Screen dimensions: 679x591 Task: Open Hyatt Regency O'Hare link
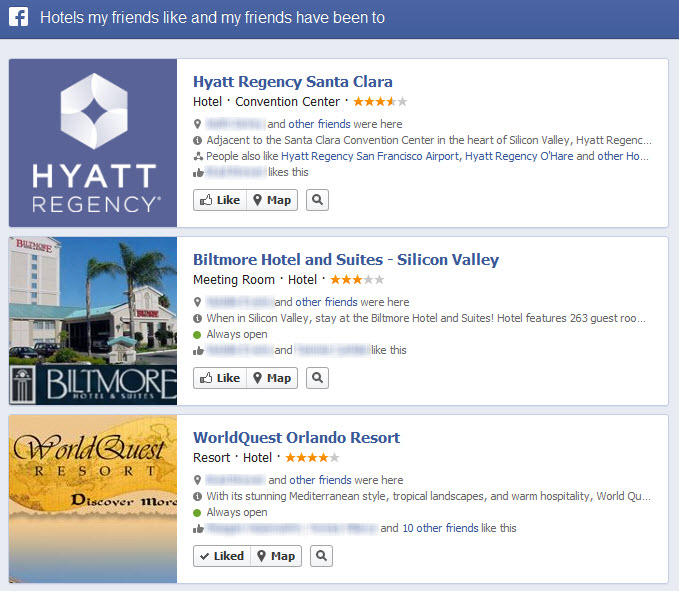[x=519, y=156]
